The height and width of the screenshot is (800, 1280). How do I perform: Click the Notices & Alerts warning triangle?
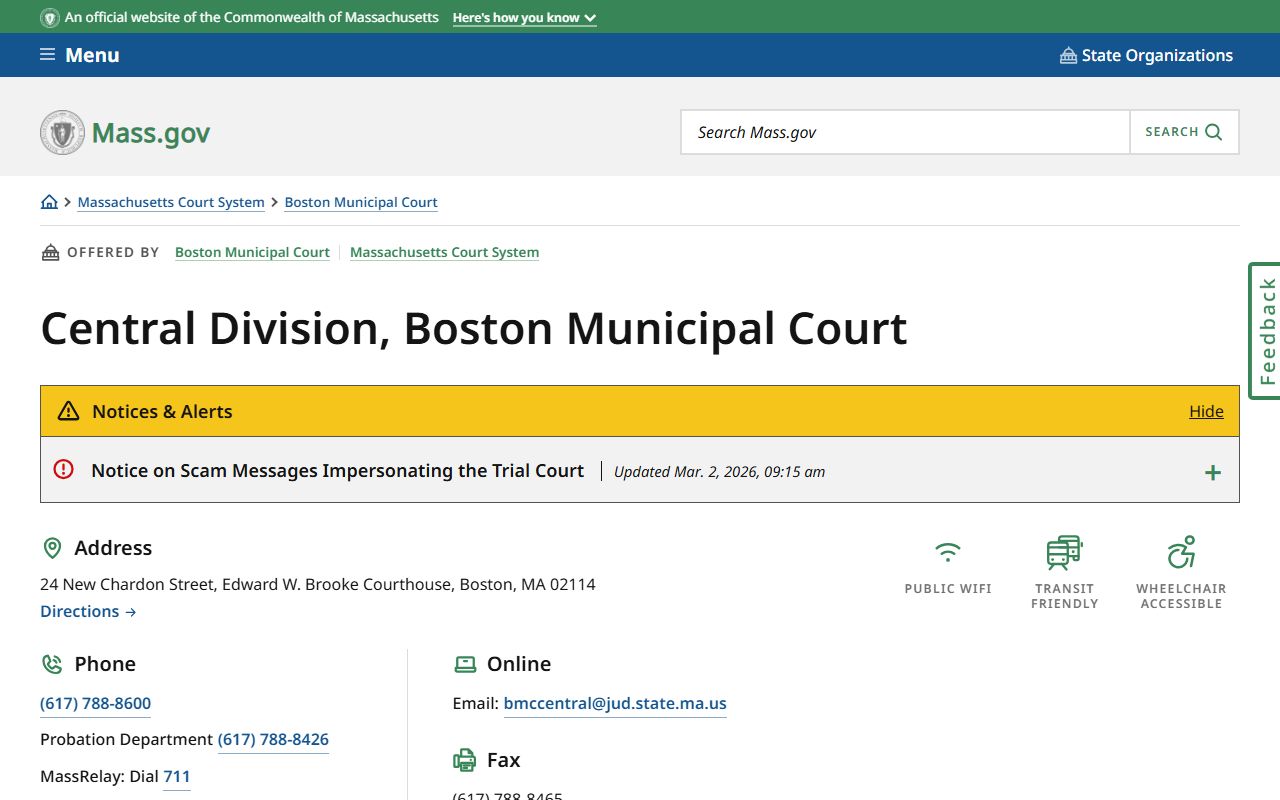pyautogui.click(x=68, y=411)
